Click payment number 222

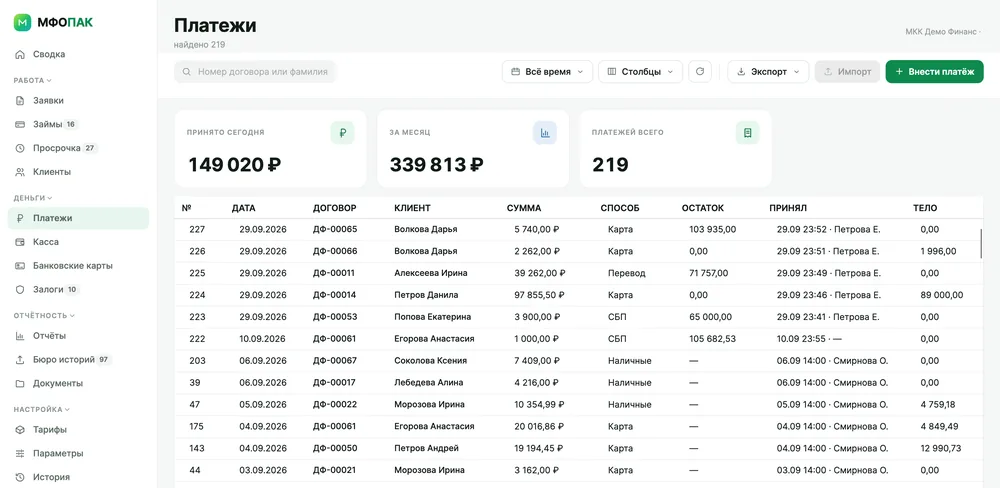point(197,339)
